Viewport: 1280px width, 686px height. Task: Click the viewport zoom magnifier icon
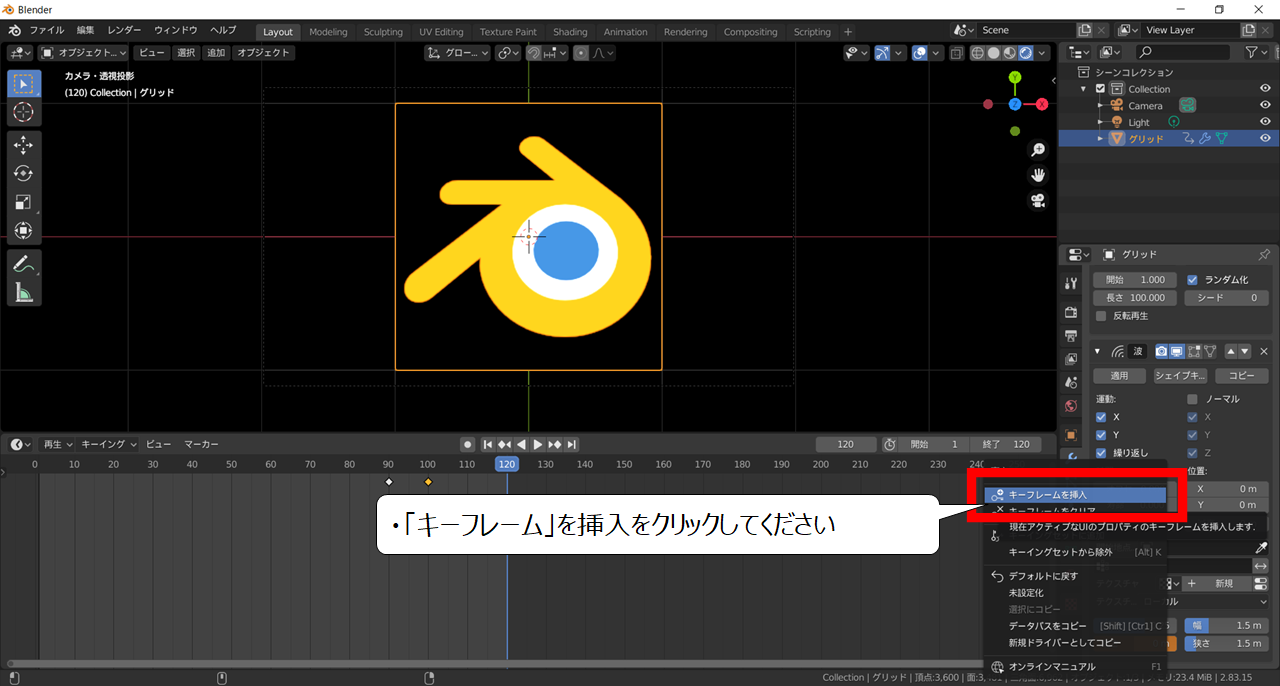[x=1038, y=150]
